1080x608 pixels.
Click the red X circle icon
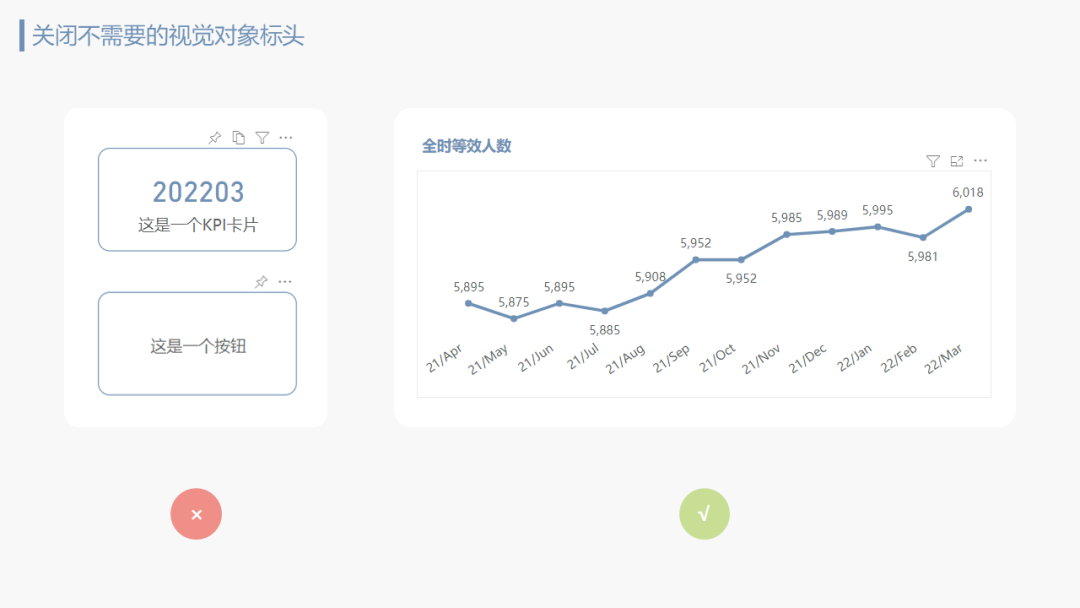pos(196,514)
